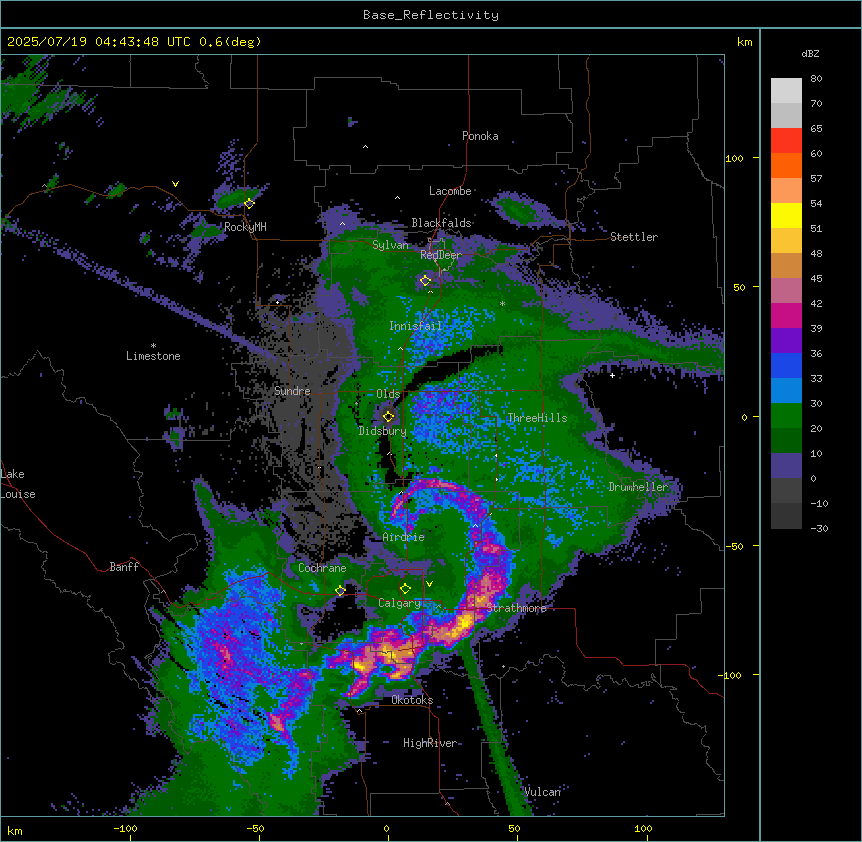
Task: Click the Calgary city label
Action: (x=400, y=603)
